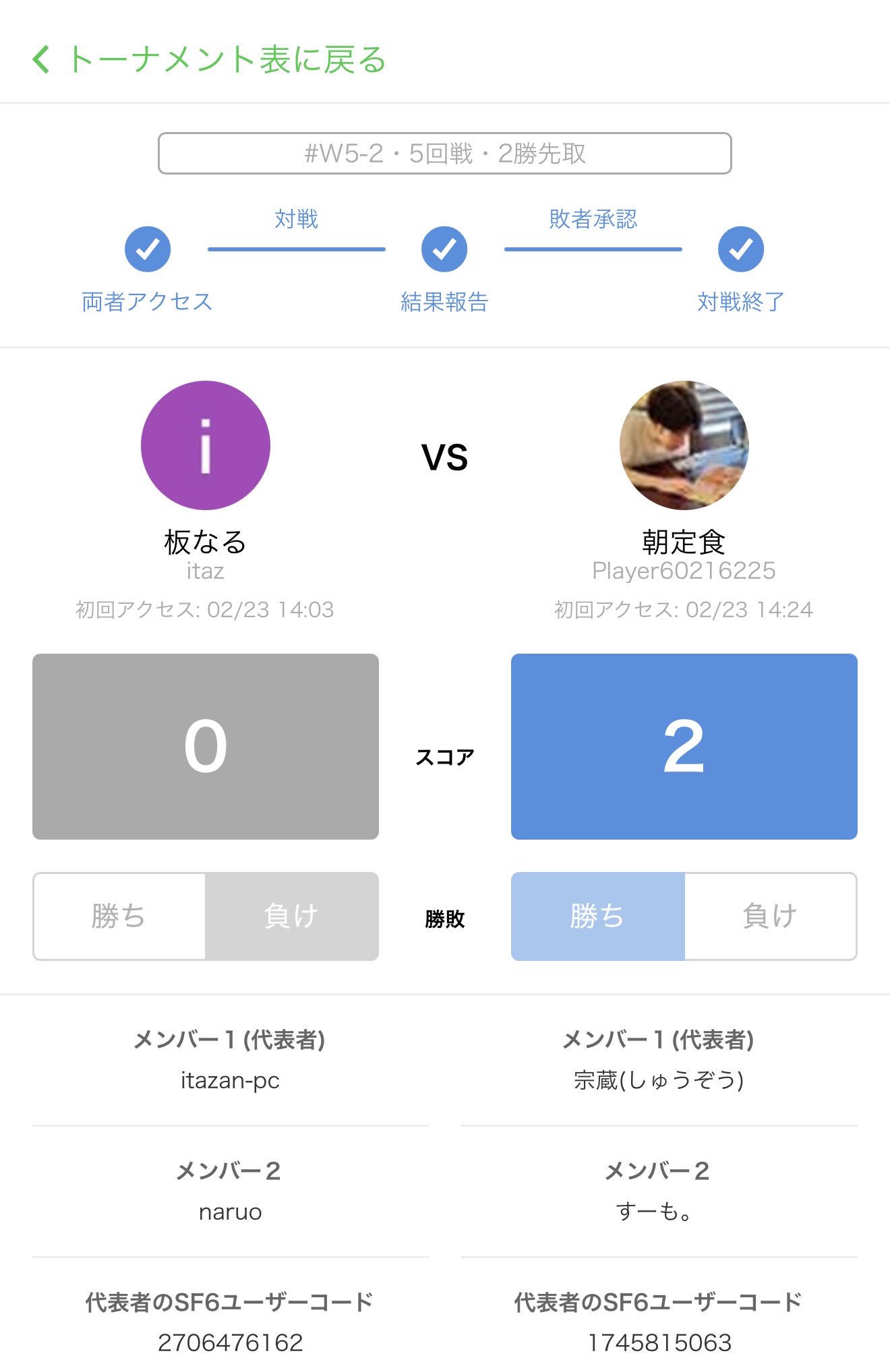Click the #W5-2・5回戦・2勝先取 match label box
890x1372 pixels.
[x=444, y=154]
